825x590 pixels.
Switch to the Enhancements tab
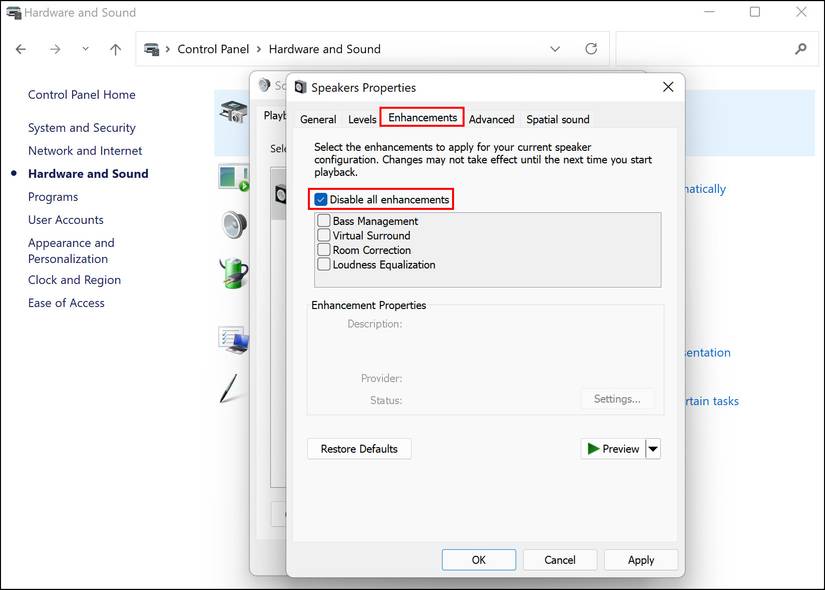pyautogui.click(x=422, y=117)
